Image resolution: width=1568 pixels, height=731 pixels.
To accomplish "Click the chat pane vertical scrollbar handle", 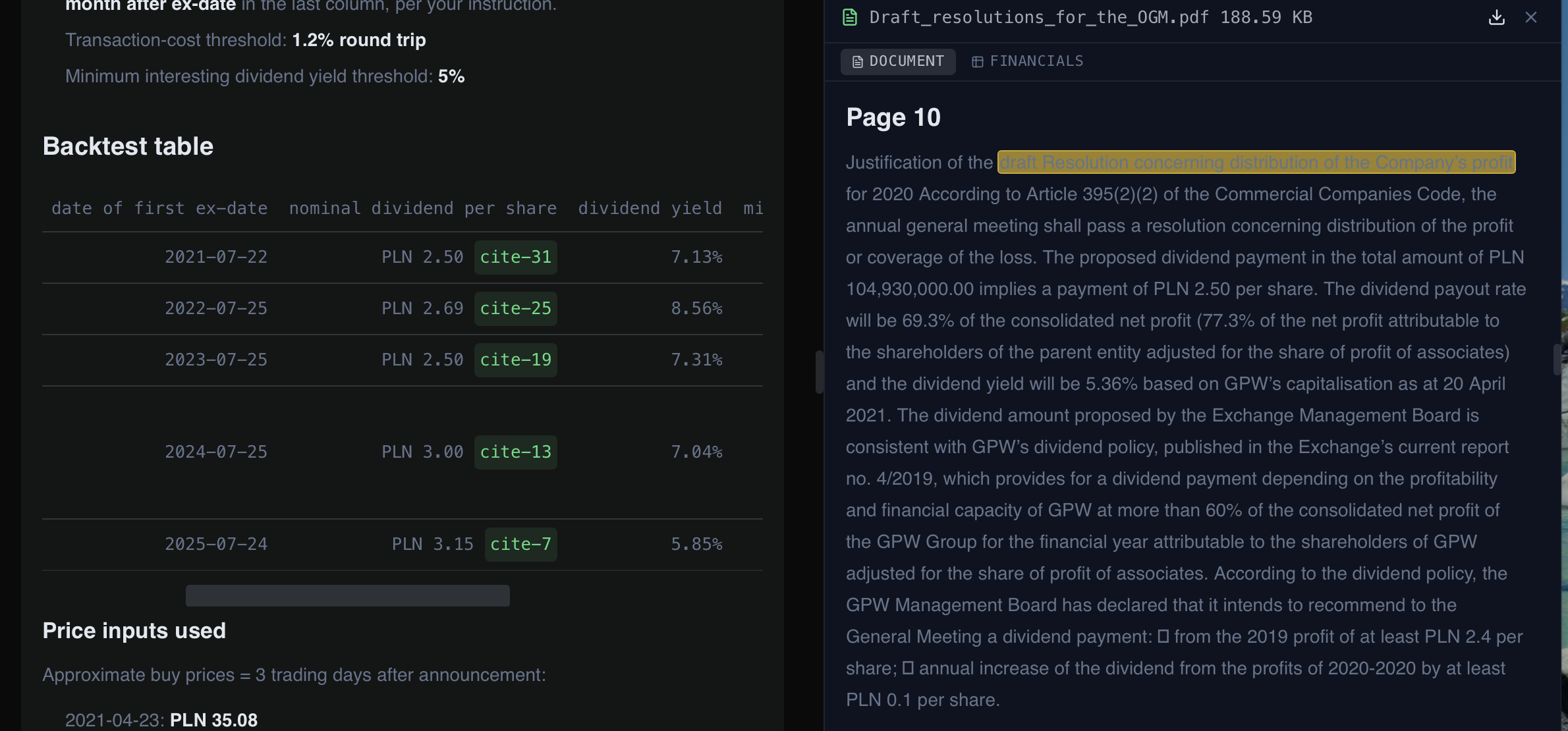I will (x=820, y=372).
